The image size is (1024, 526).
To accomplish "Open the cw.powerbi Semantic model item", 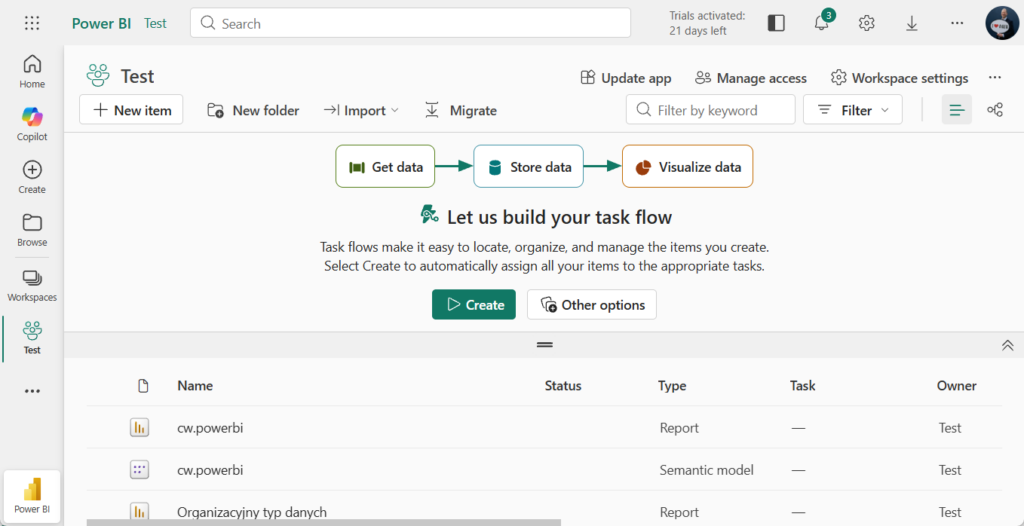I will pos(210,470).
